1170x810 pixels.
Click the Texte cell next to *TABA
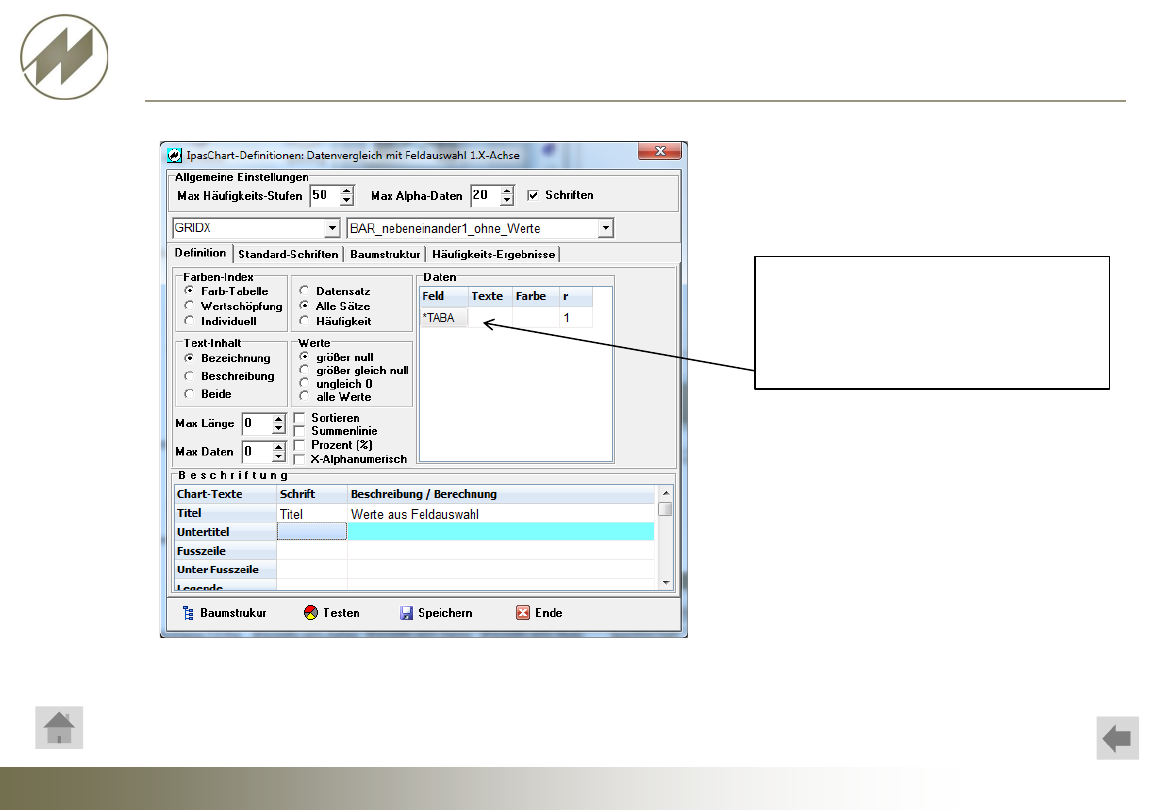490,318
